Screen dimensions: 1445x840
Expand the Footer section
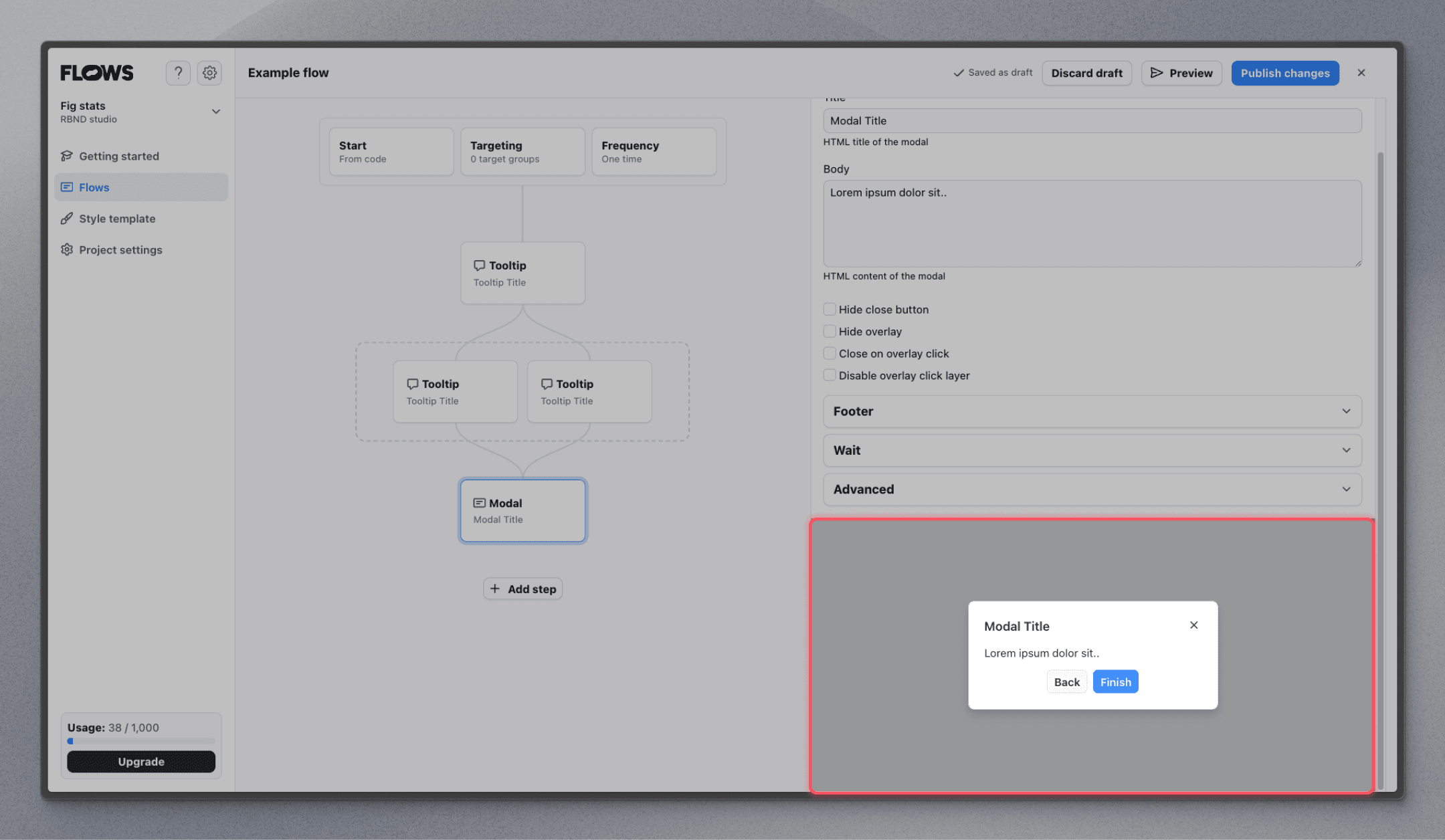(1092, 411)
